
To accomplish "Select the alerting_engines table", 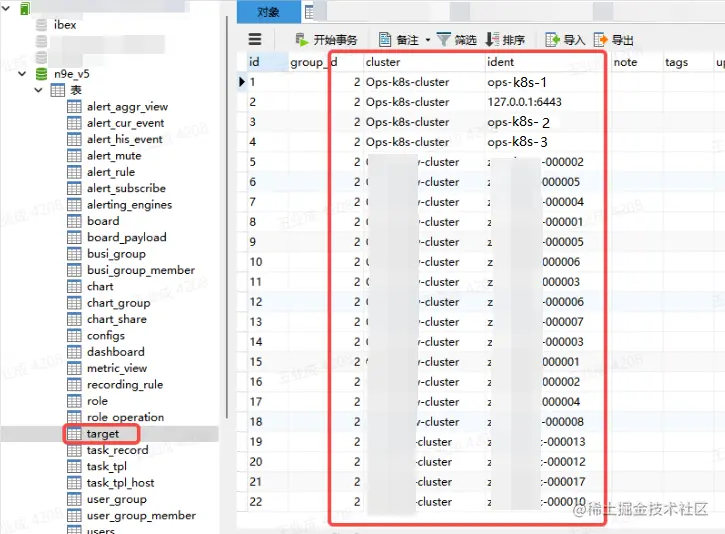I will 129,205.
